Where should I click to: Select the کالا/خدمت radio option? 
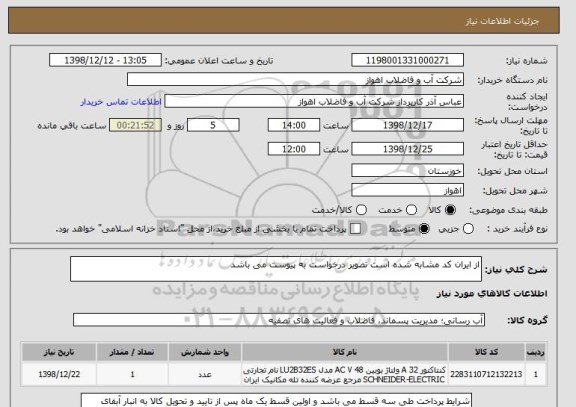pyautogui.click(x=361, y=210)
